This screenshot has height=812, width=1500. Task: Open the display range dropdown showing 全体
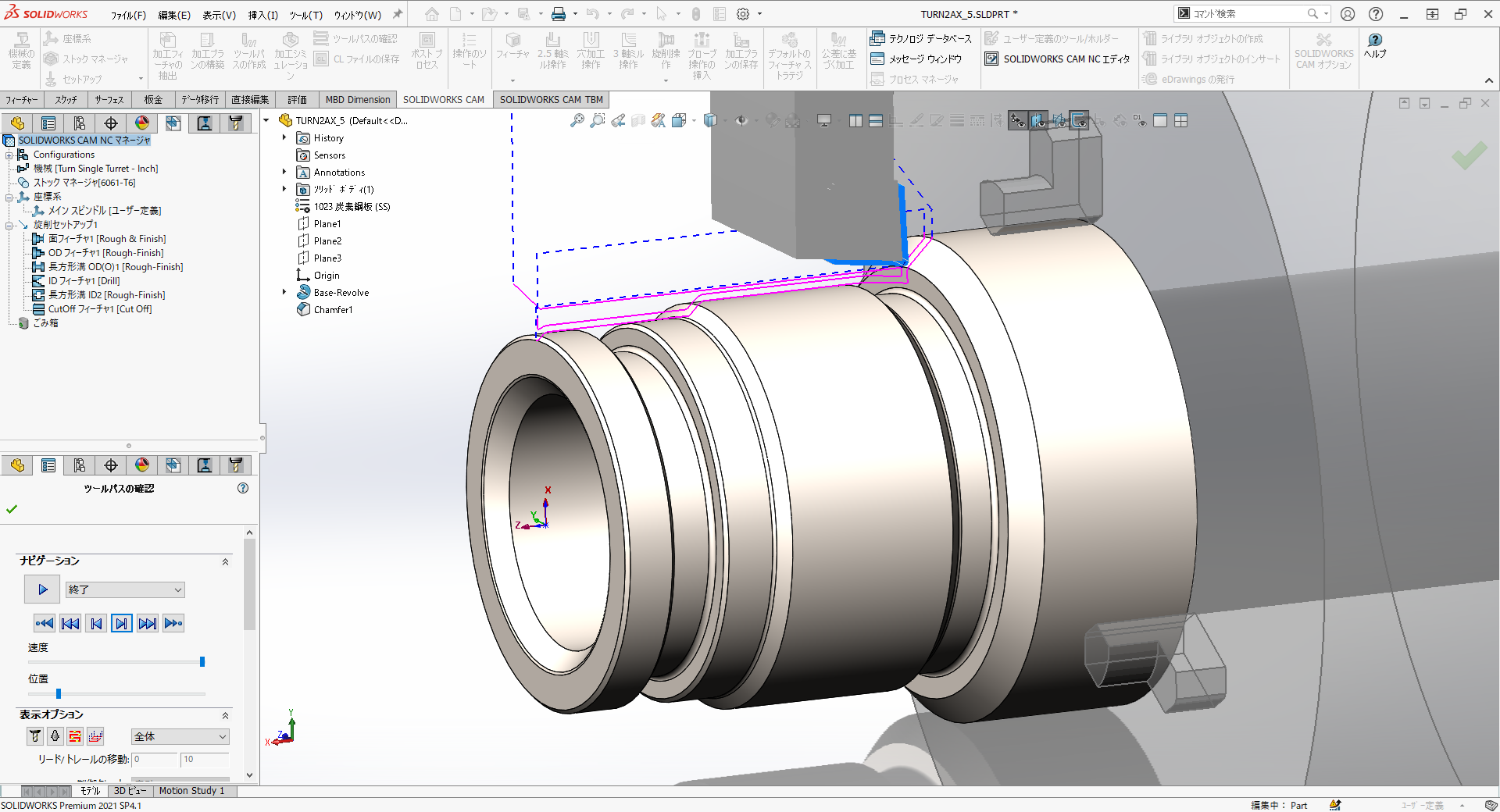click(180, 736)
